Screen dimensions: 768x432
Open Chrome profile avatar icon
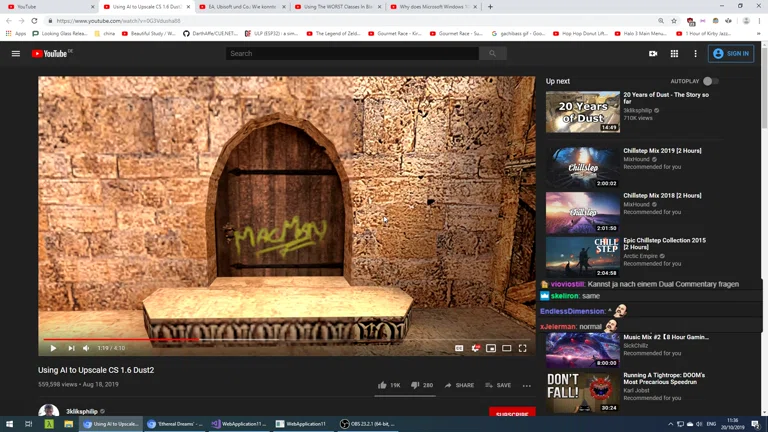tap(746, 21)
